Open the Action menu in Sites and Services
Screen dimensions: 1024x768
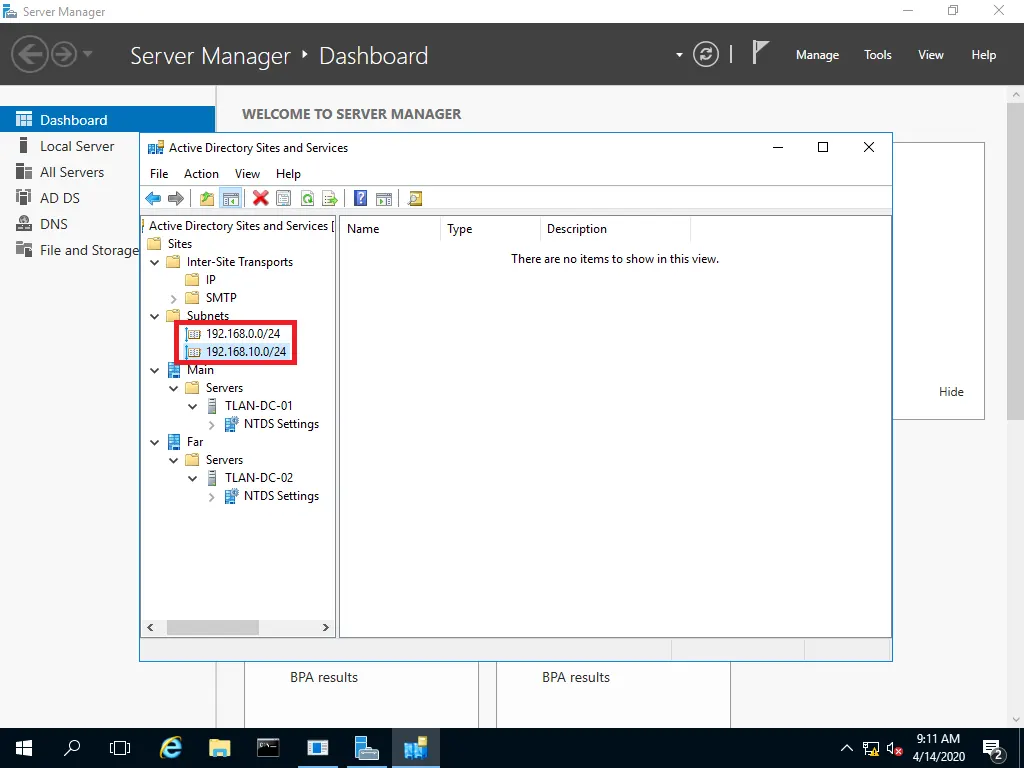point(201,174)
